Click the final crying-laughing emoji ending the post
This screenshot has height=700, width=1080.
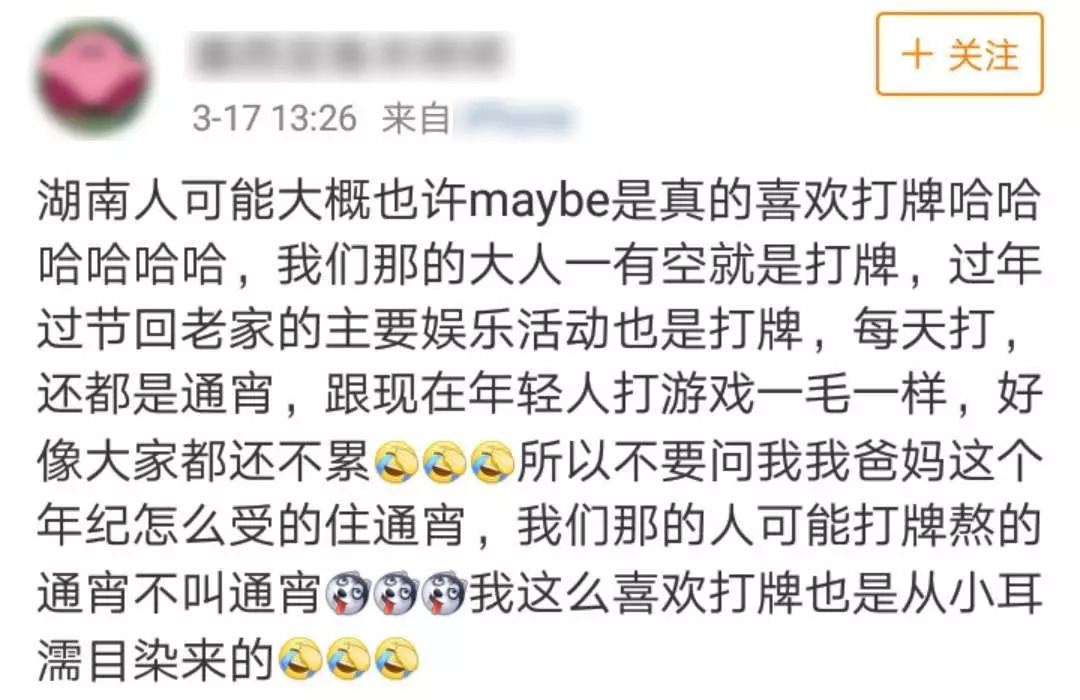point(397,659)
